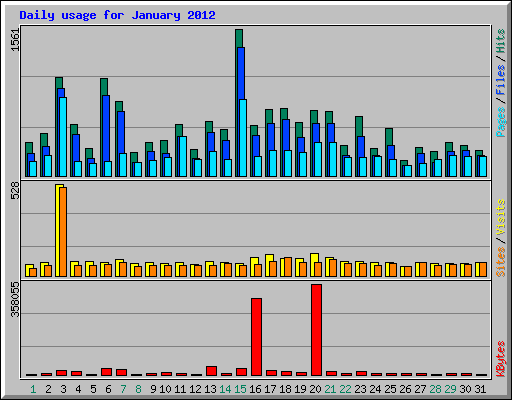Select green day label 14 on the x-axis

[225, 389]
